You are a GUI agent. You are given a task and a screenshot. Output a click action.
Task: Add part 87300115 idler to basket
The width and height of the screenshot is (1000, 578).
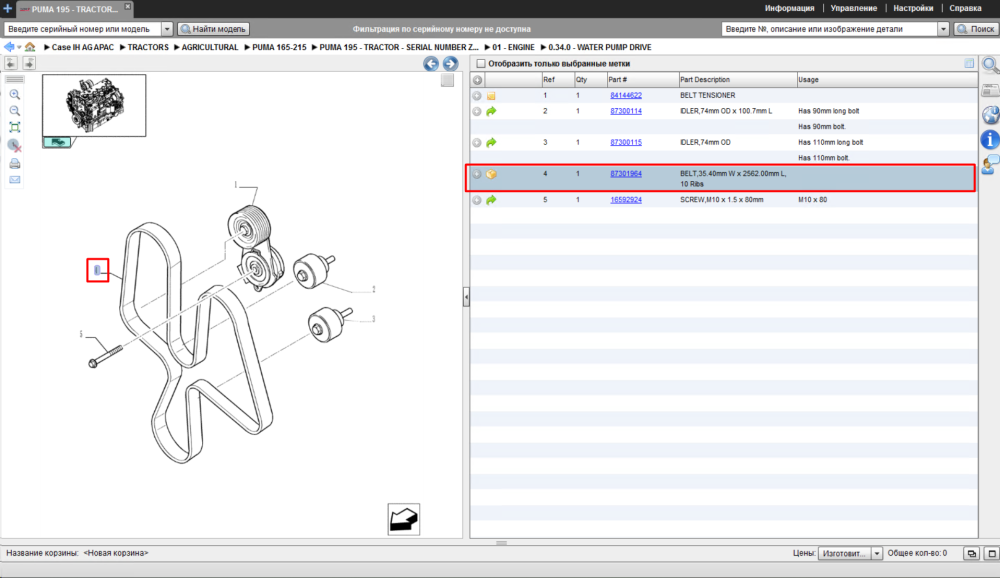tap(476, 142)
